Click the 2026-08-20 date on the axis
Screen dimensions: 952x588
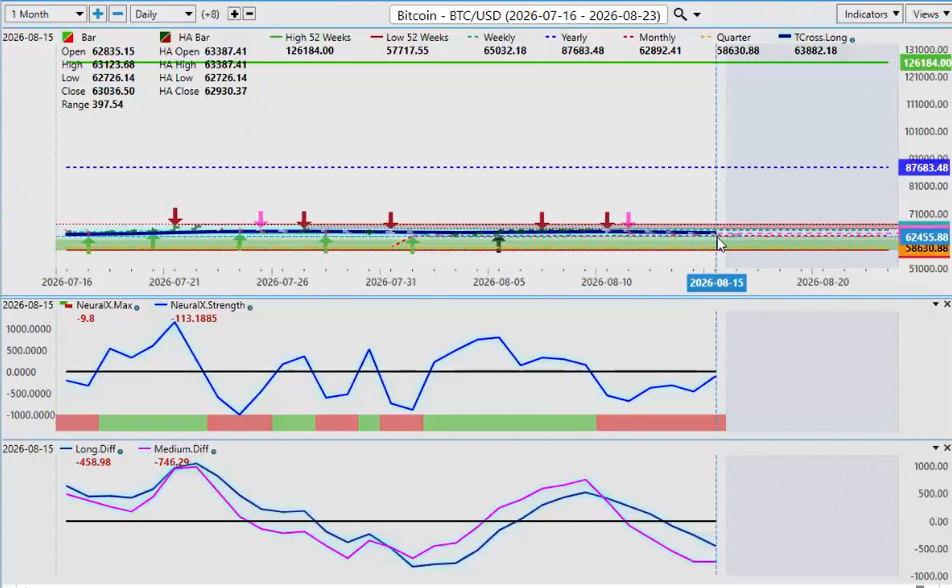823,282
